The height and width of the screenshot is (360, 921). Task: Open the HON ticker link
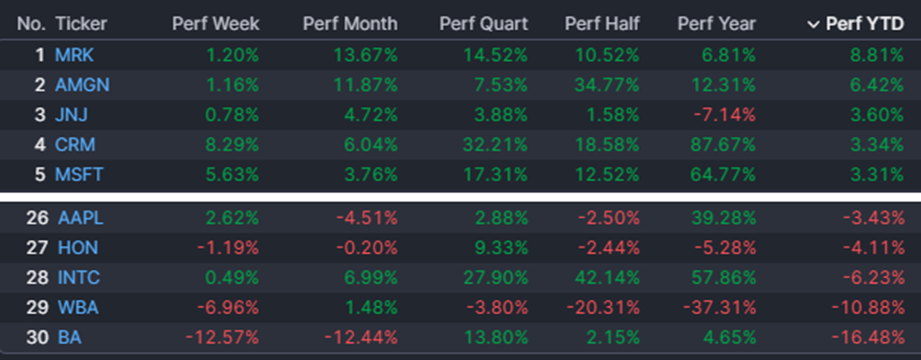[78, 248]
